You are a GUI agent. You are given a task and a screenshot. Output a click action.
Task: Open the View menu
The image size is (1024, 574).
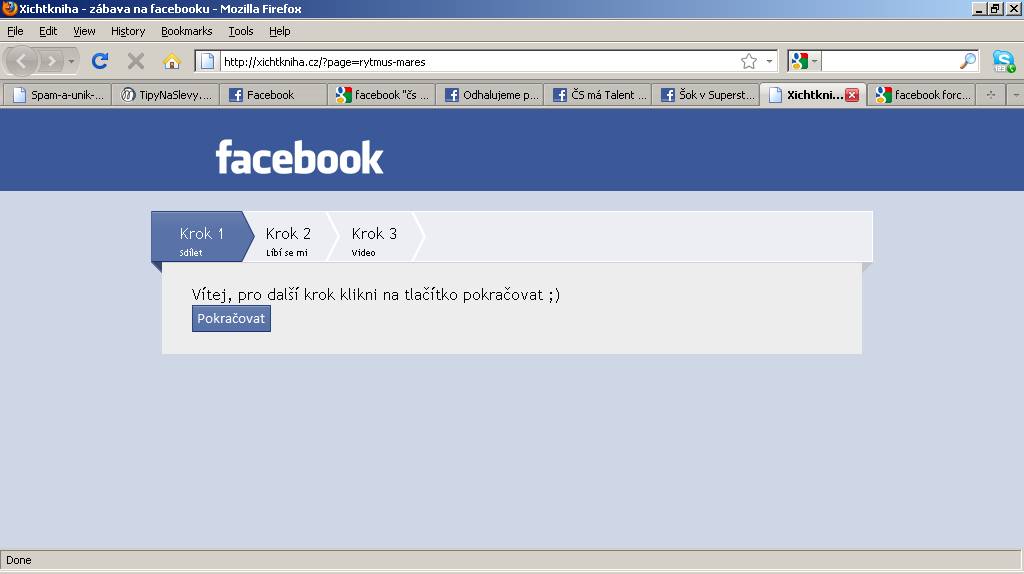(84, 31)
